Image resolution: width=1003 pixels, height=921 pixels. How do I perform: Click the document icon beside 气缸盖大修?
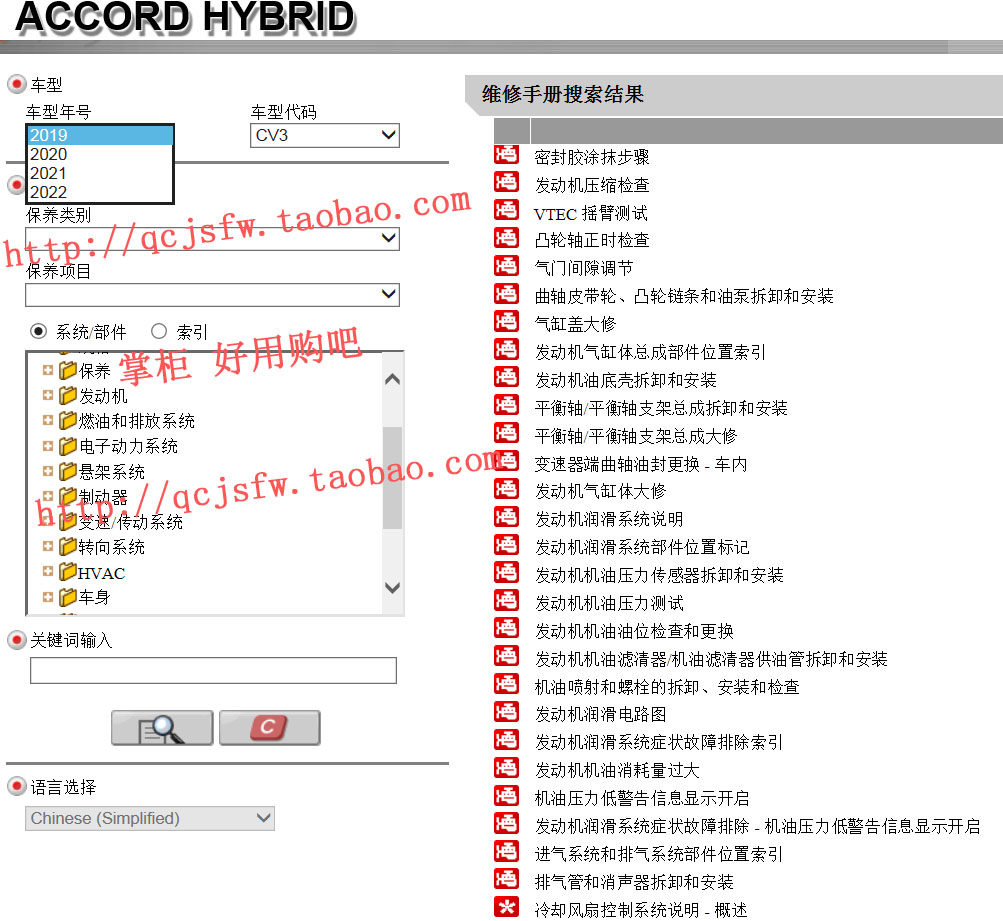[x=507, y=322]
